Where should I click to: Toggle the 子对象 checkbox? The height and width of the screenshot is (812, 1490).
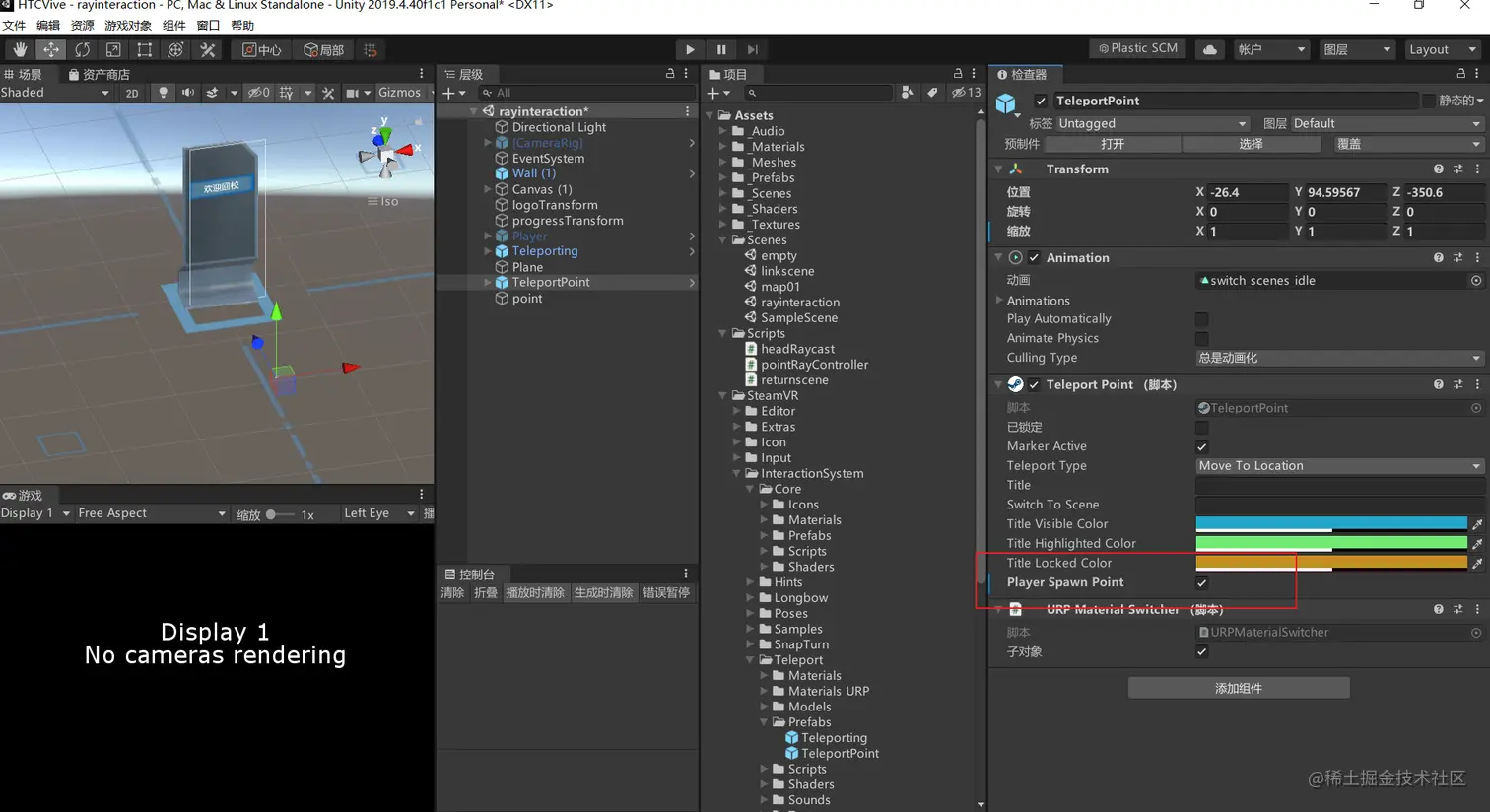coord(1202,651)
